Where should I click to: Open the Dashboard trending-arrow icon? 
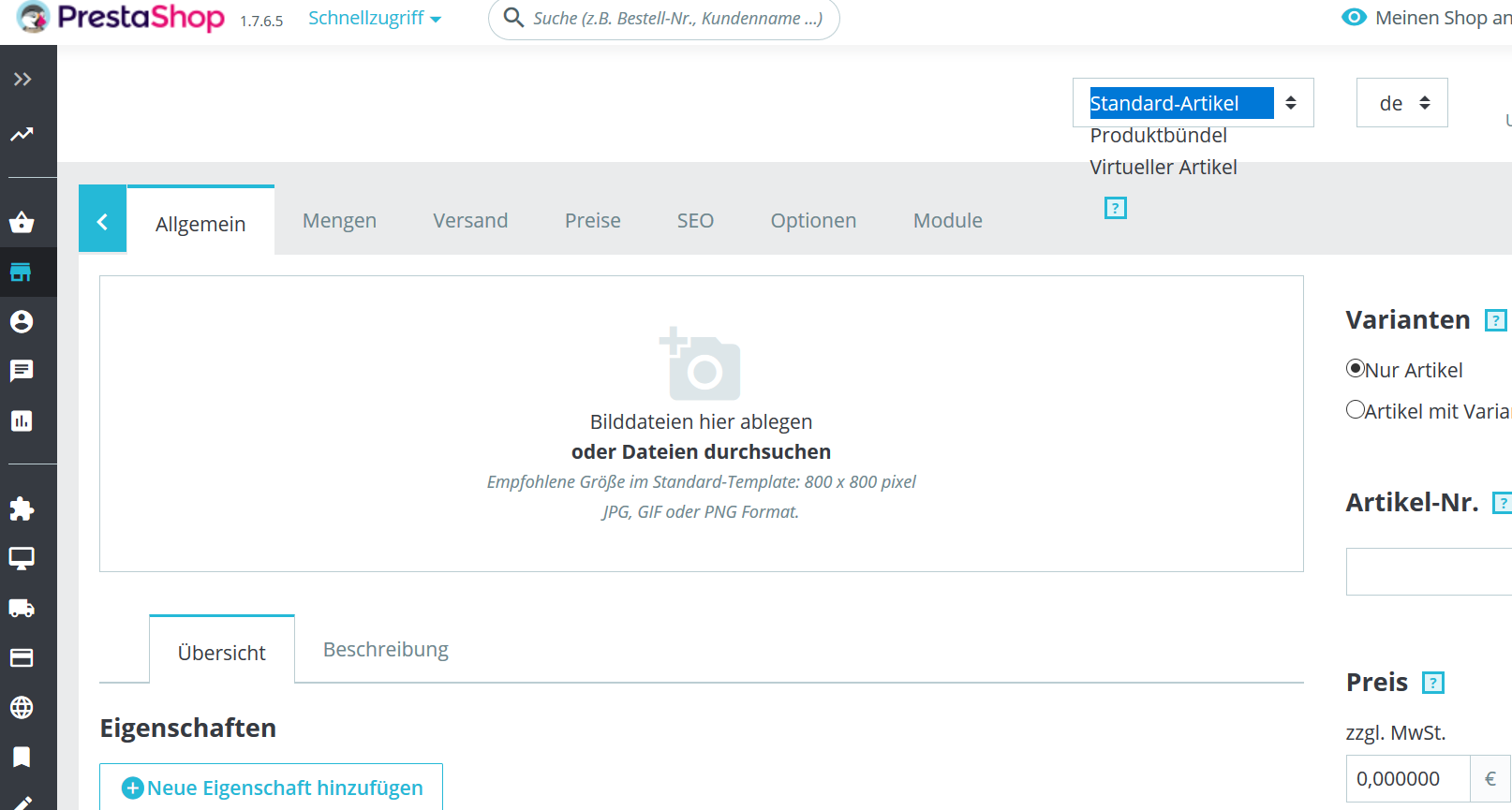click(x=22, y=135)
